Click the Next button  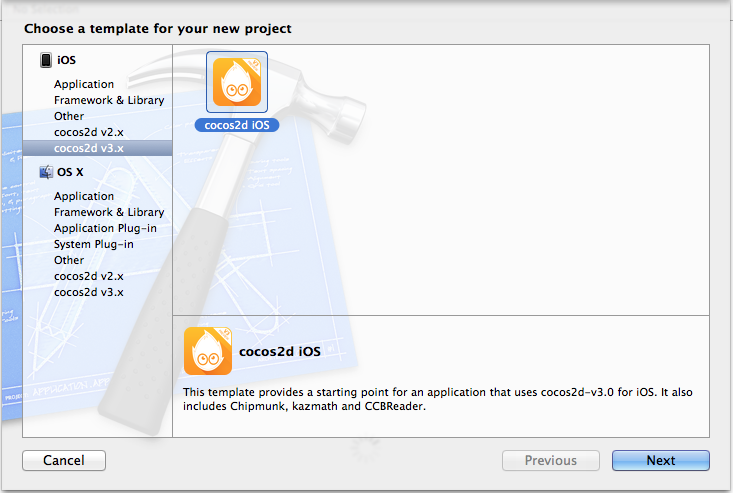pyautogui.click(x=661, y=460)
